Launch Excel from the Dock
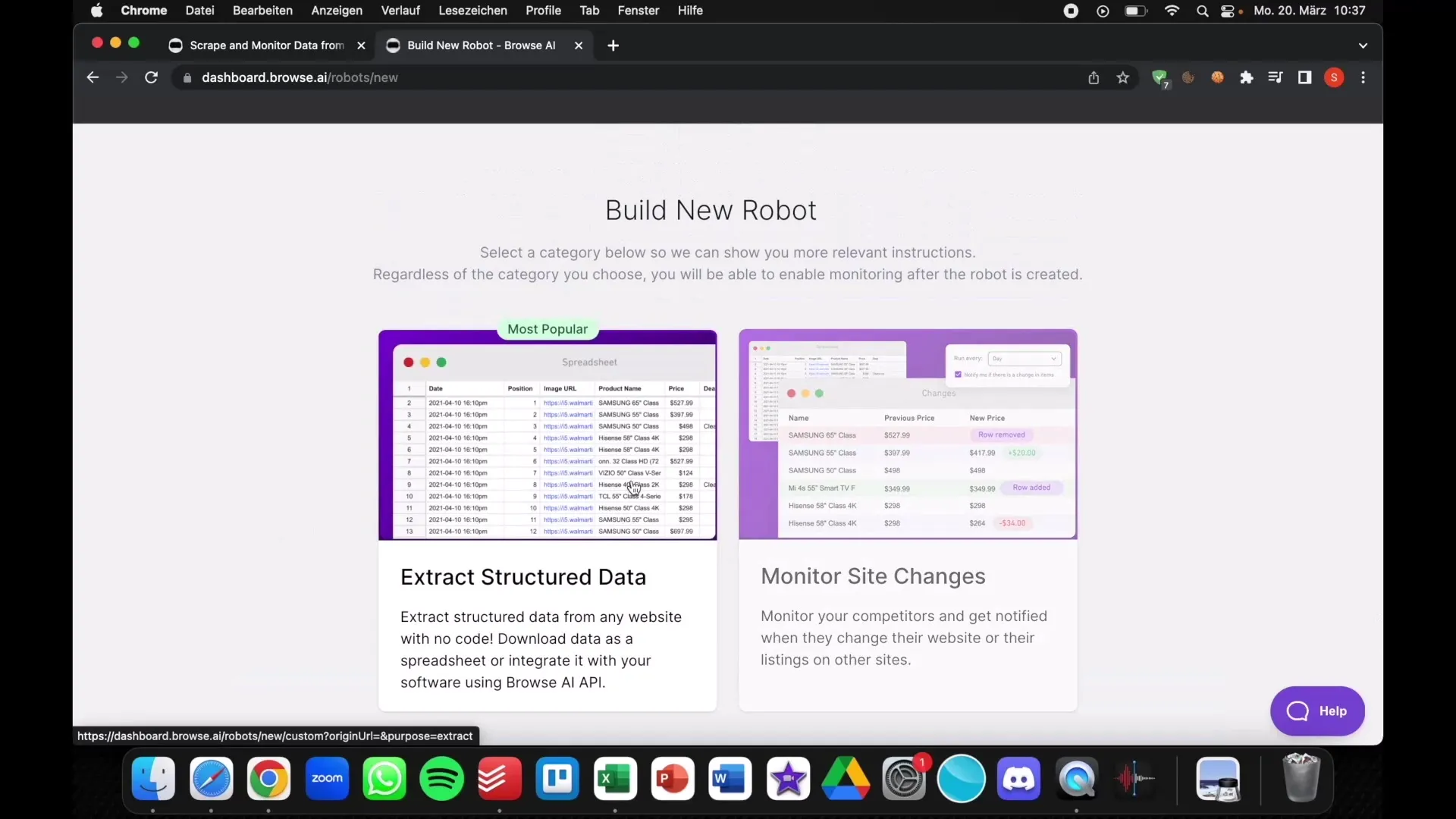The width and height of the screenshot is (1456, 819). click(615, 779)
